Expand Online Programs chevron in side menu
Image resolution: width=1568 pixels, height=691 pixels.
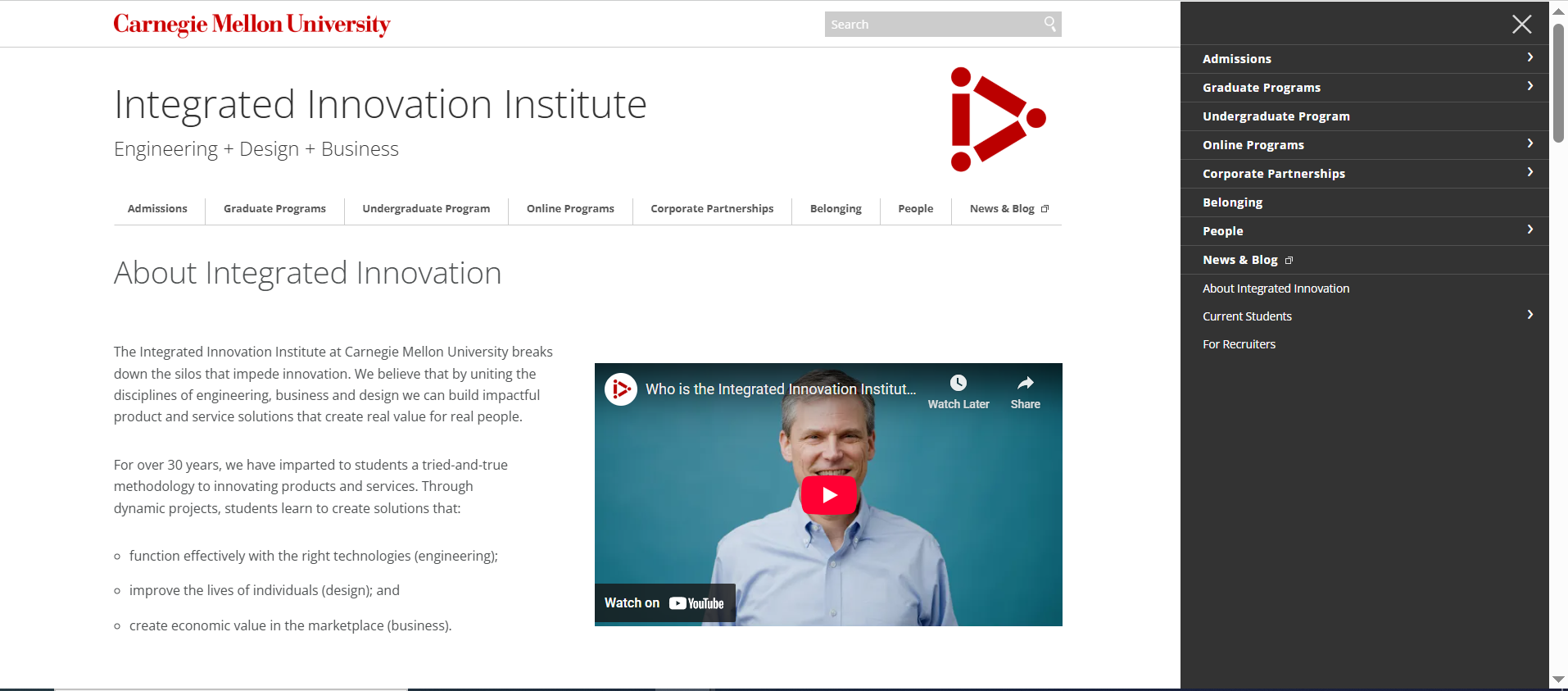click(x=1529, y=143)
